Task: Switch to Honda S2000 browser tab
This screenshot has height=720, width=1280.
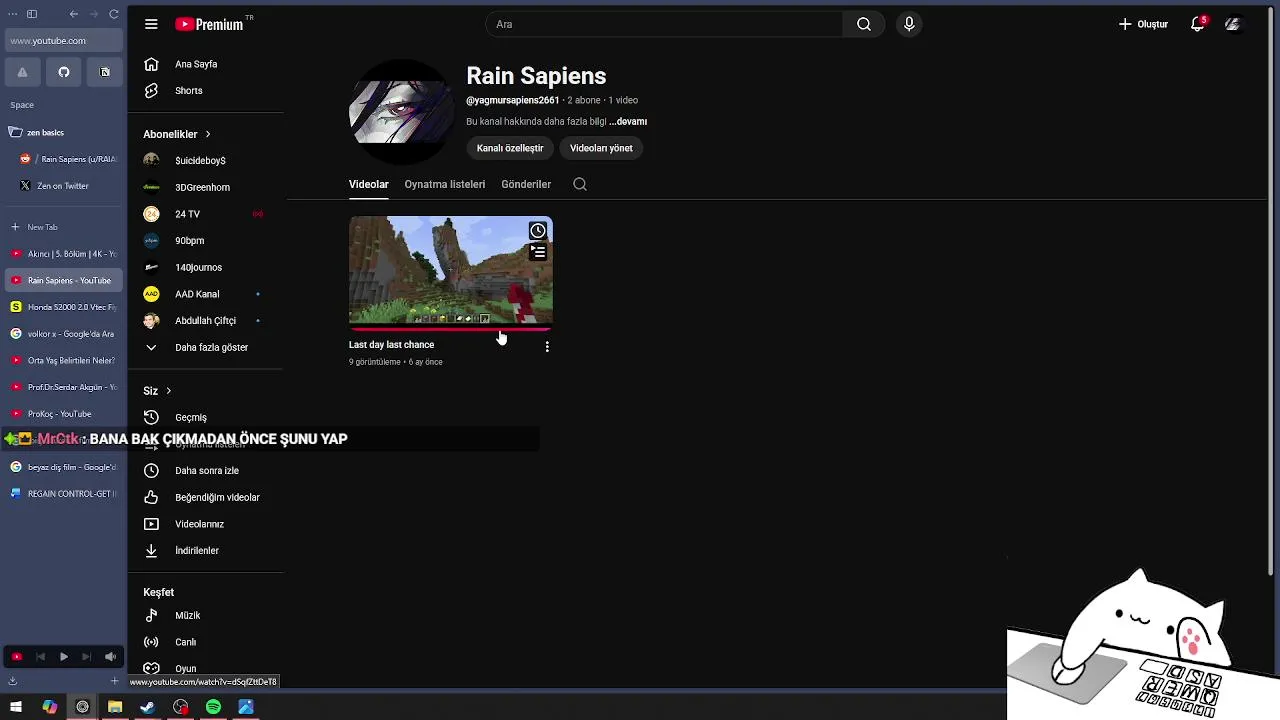Action: (x=64, y=307)
